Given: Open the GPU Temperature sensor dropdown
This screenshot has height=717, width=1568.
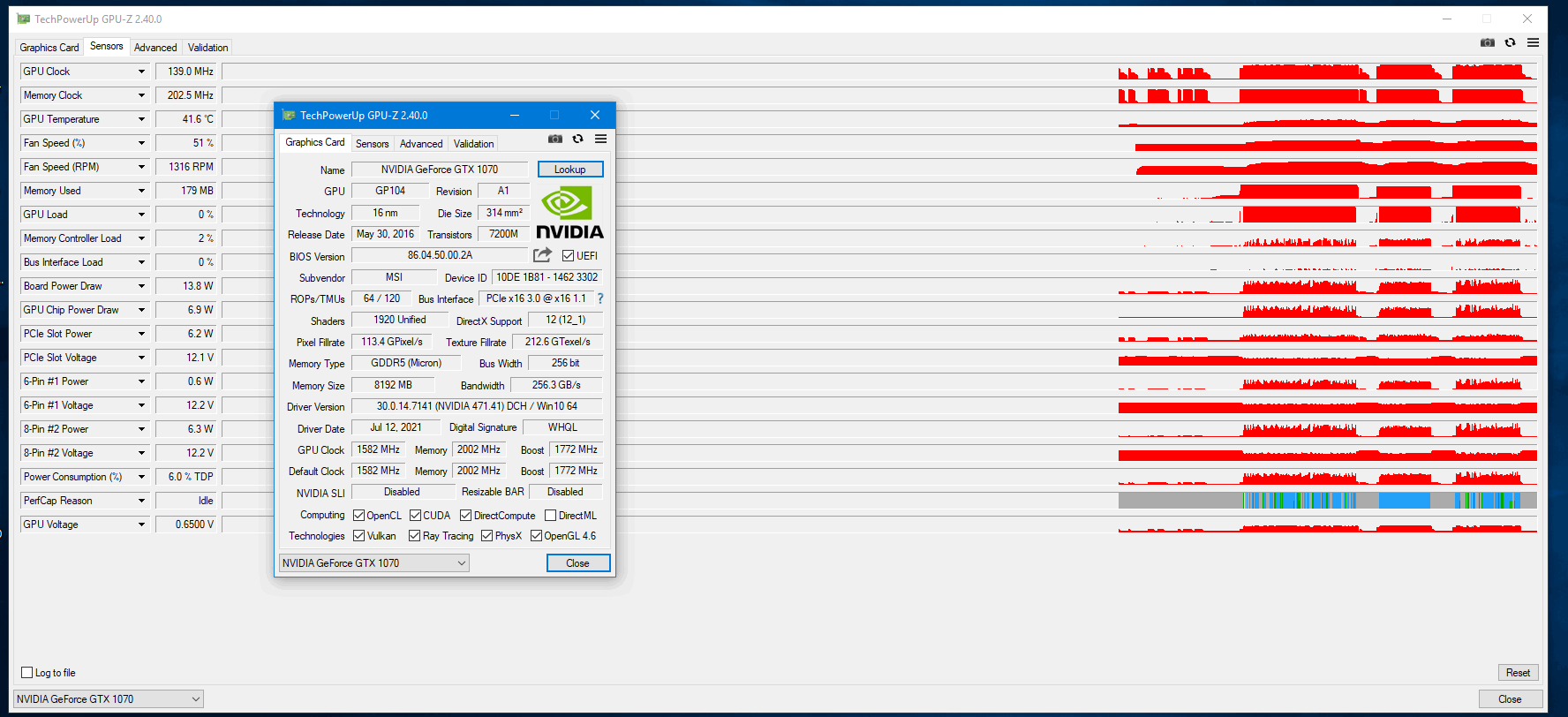Looking at the screenshot, I should (x=141, y=119).
